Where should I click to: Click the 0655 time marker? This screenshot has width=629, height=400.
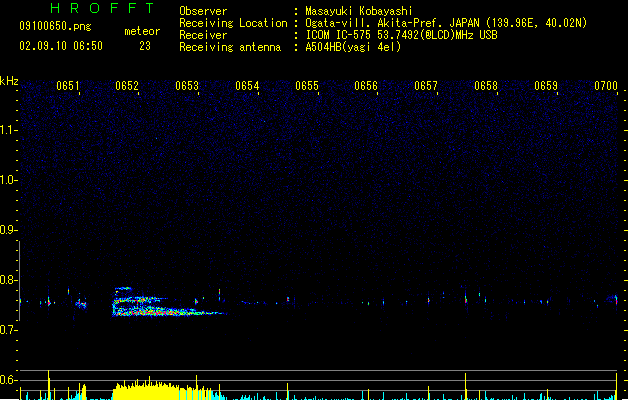click(307, 86)
